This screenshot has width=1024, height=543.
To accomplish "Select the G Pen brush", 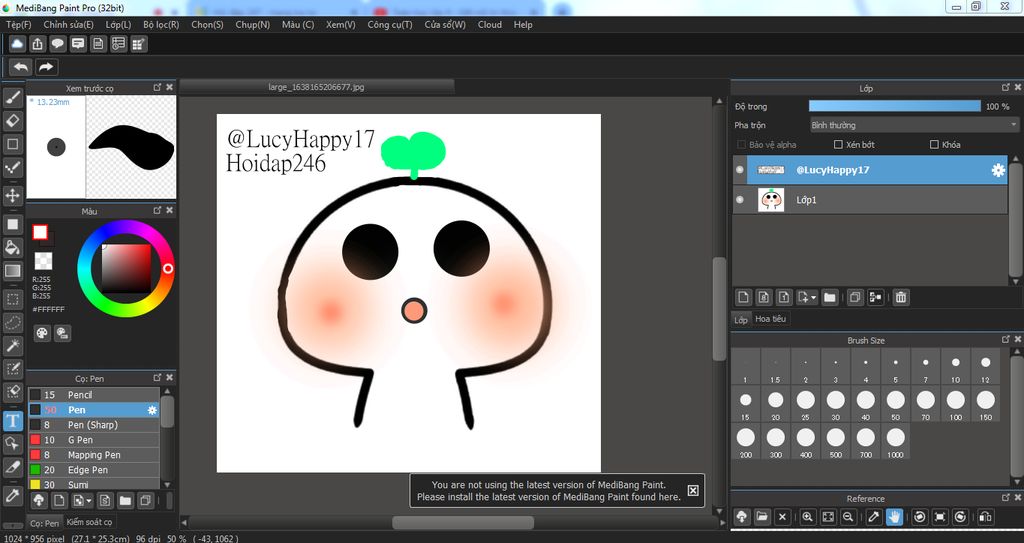I will point(93,440).
